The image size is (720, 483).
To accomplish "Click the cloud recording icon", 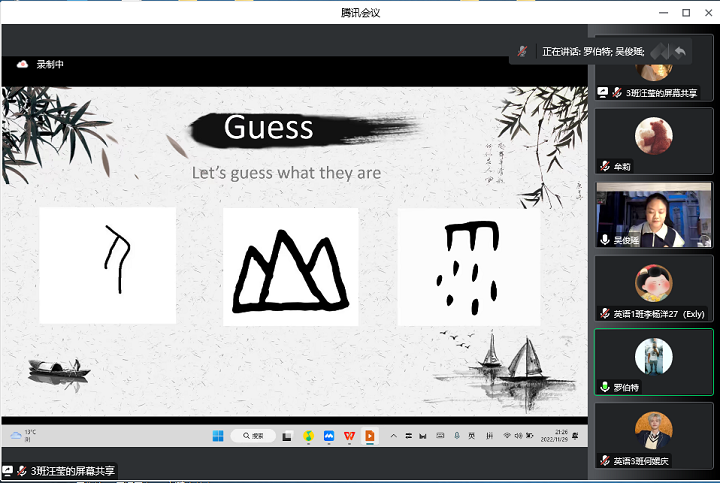I will pyautogui.click(x=23, y=64).
